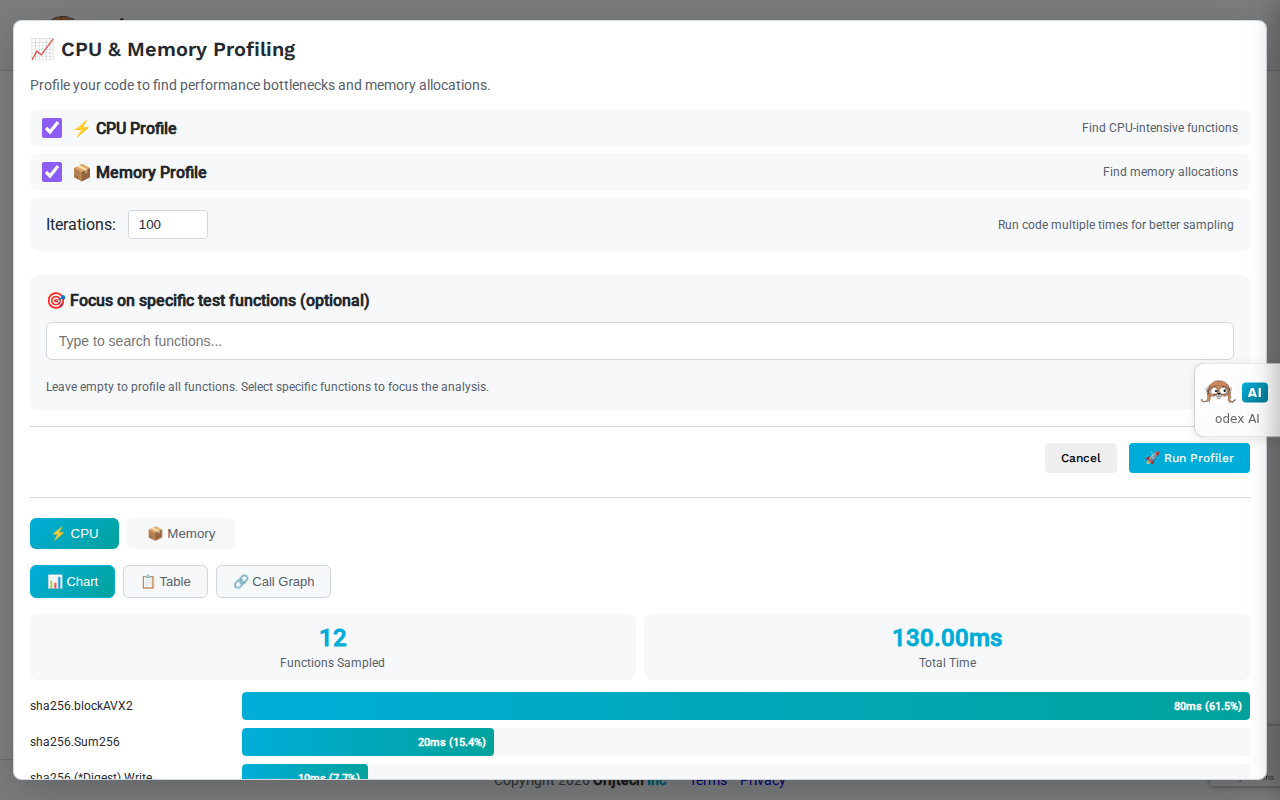
Task: Switch to the CPU results tab
Action: pyautogui.click(x=74, y=534)
